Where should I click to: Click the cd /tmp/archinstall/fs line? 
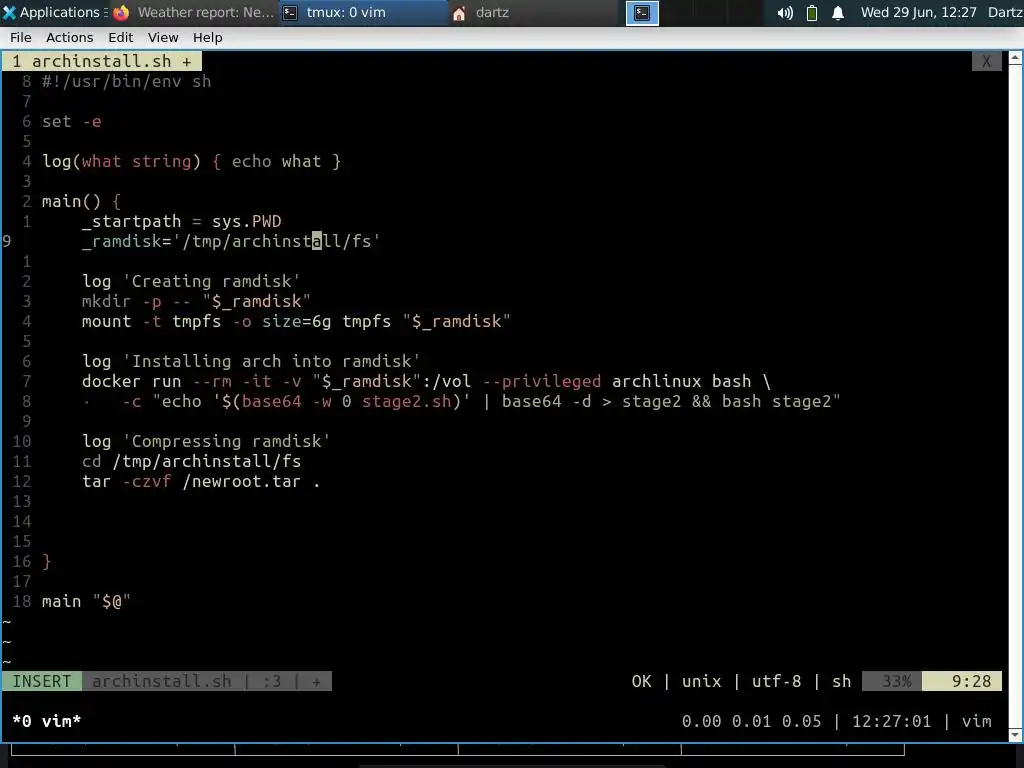(x=191, y=461)
